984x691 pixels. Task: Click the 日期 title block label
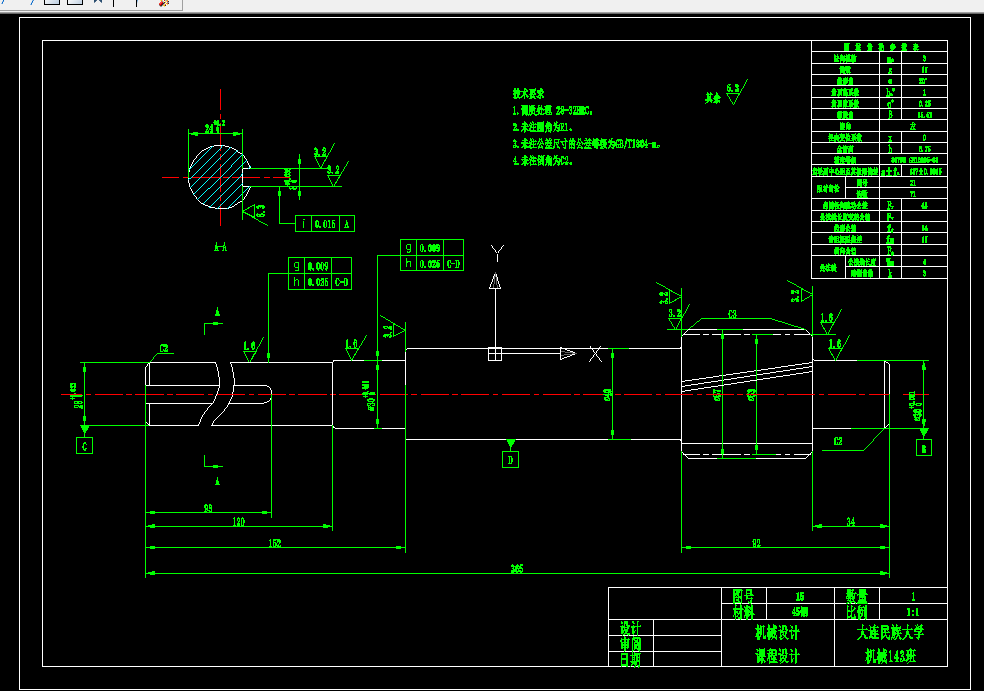point(631,659)
